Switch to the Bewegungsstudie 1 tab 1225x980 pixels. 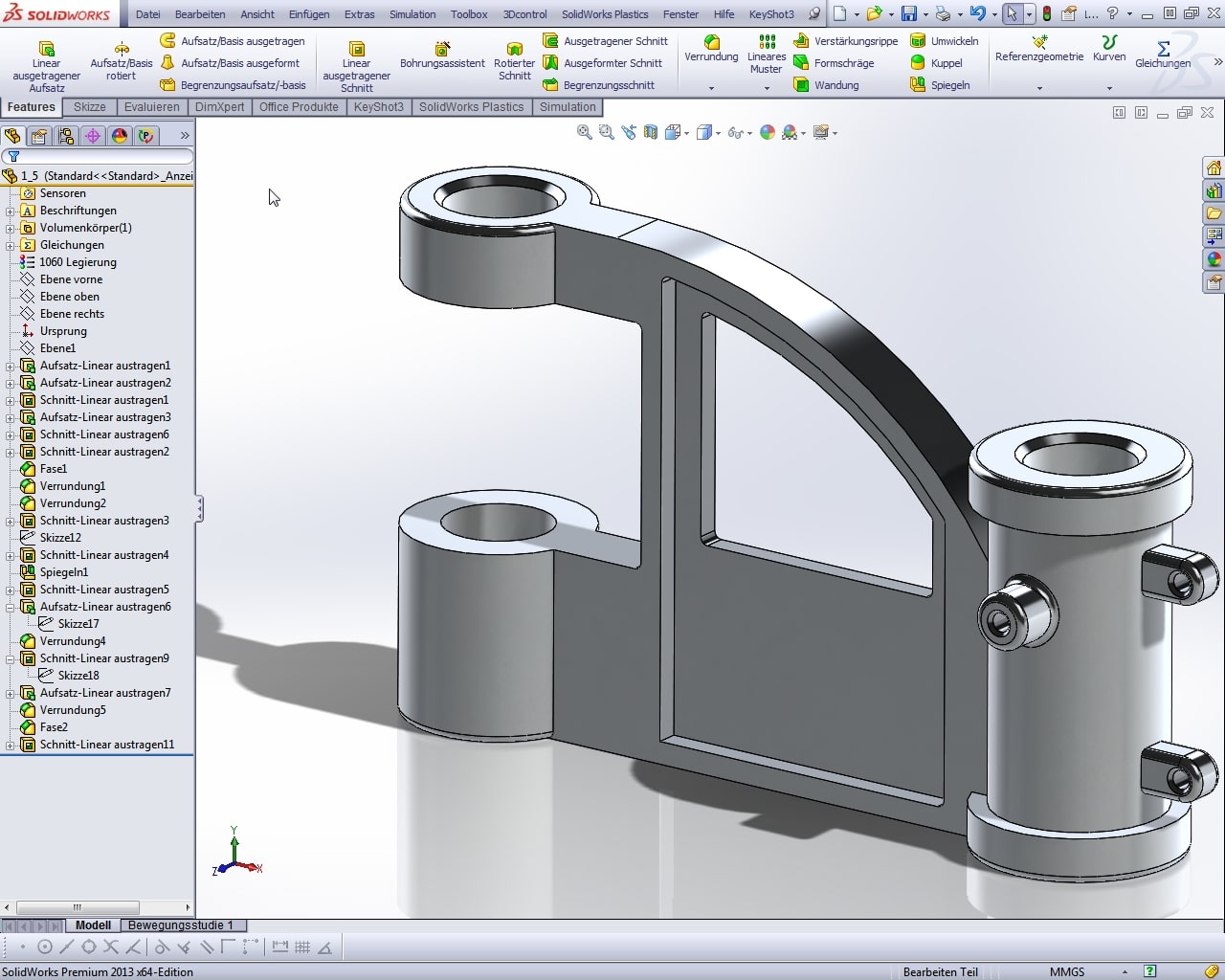(180, 925)
